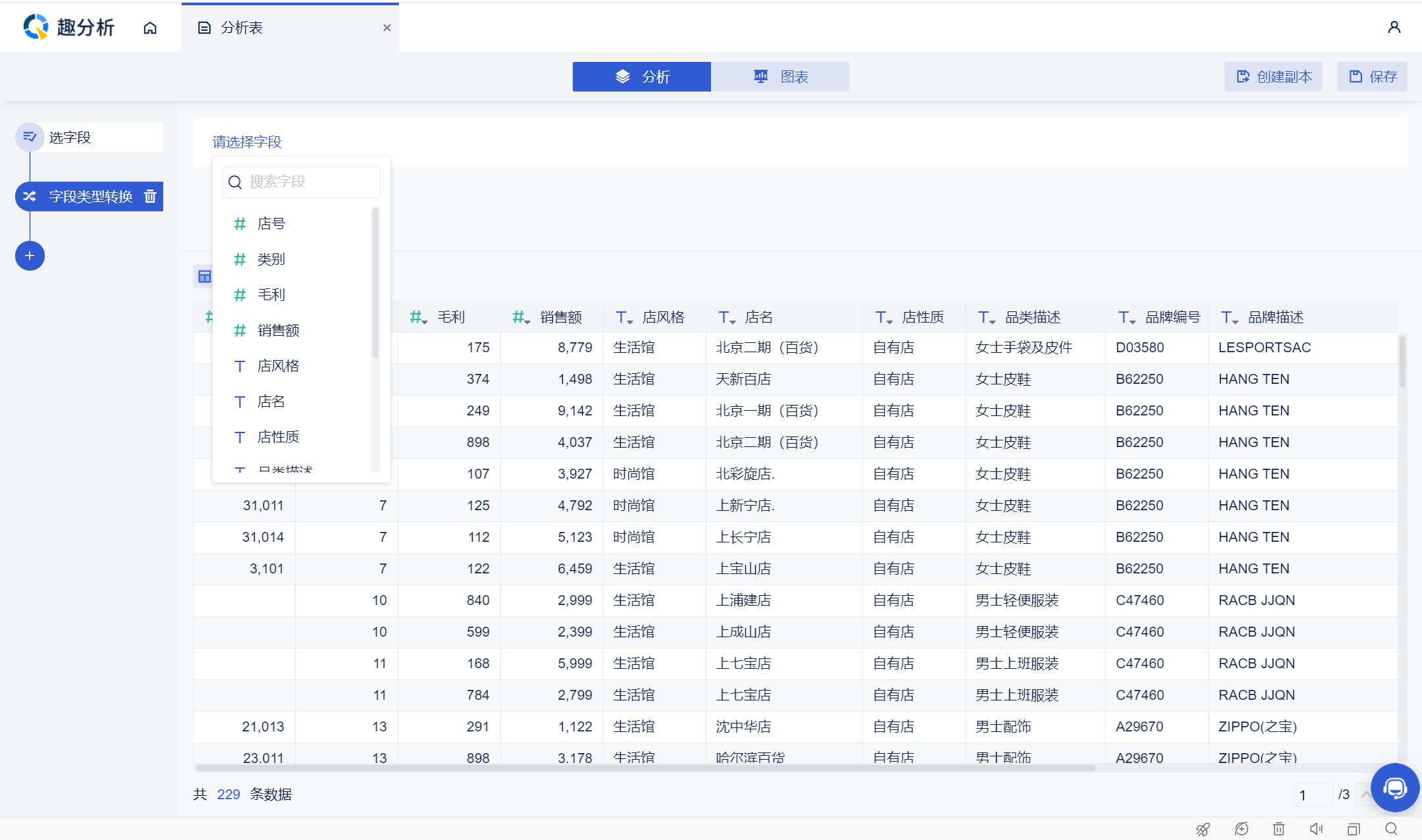The image size is (1422, 840).
Task: Click the speaker icon in bottom bar
Action: pyautogui.click(x=1316, y=829)
